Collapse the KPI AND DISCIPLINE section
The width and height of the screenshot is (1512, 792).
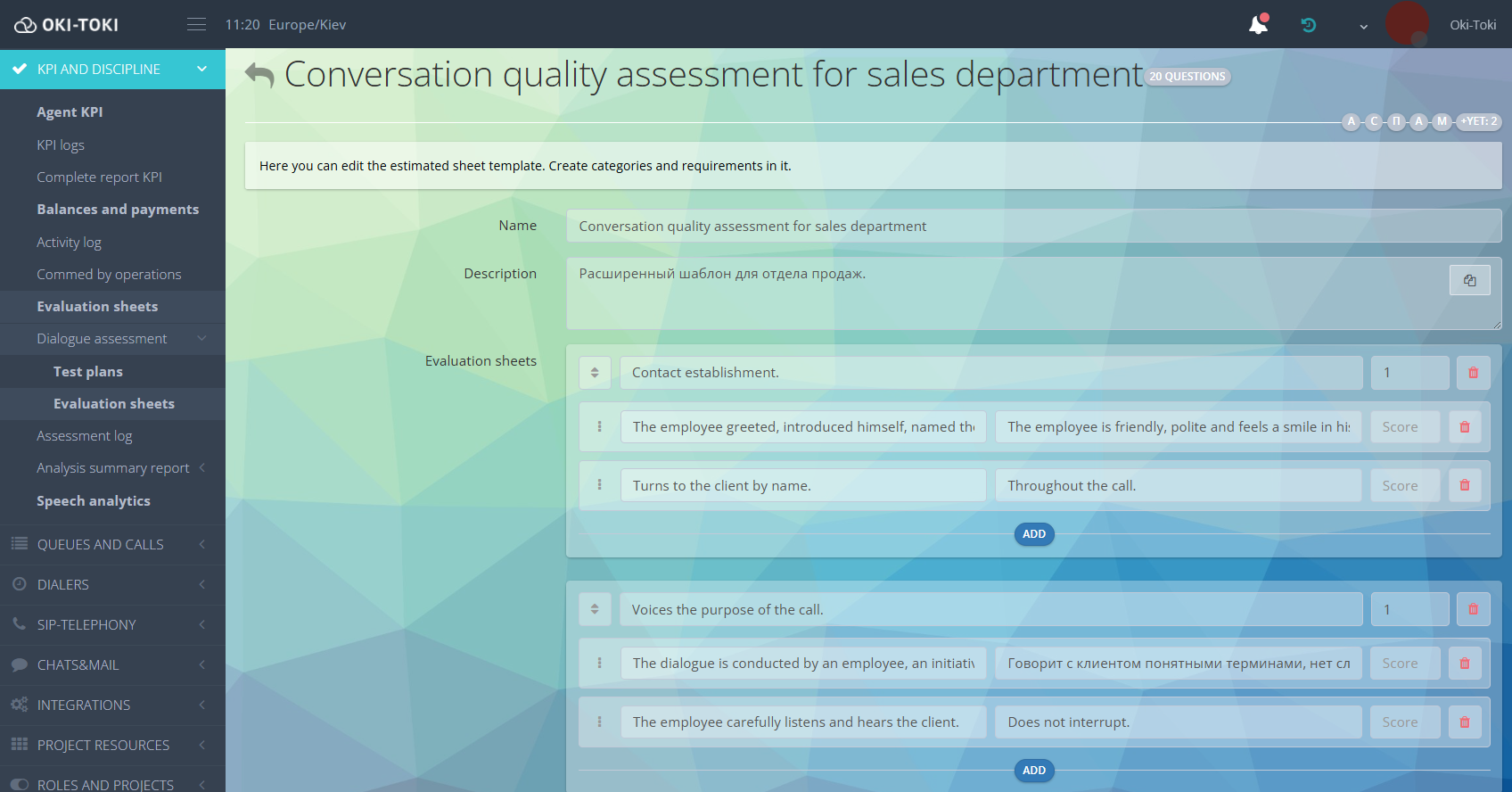(201, 69)
